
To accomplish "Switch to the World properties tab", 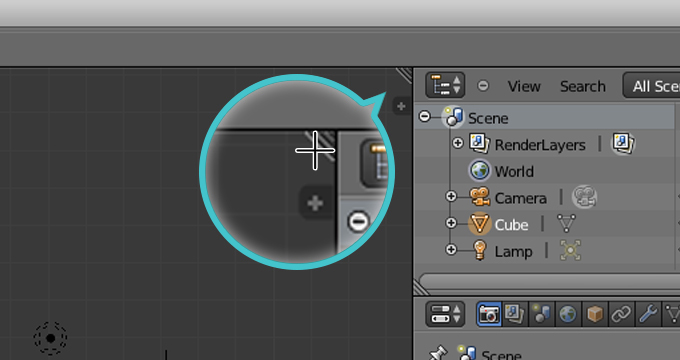I will point(568,314).
